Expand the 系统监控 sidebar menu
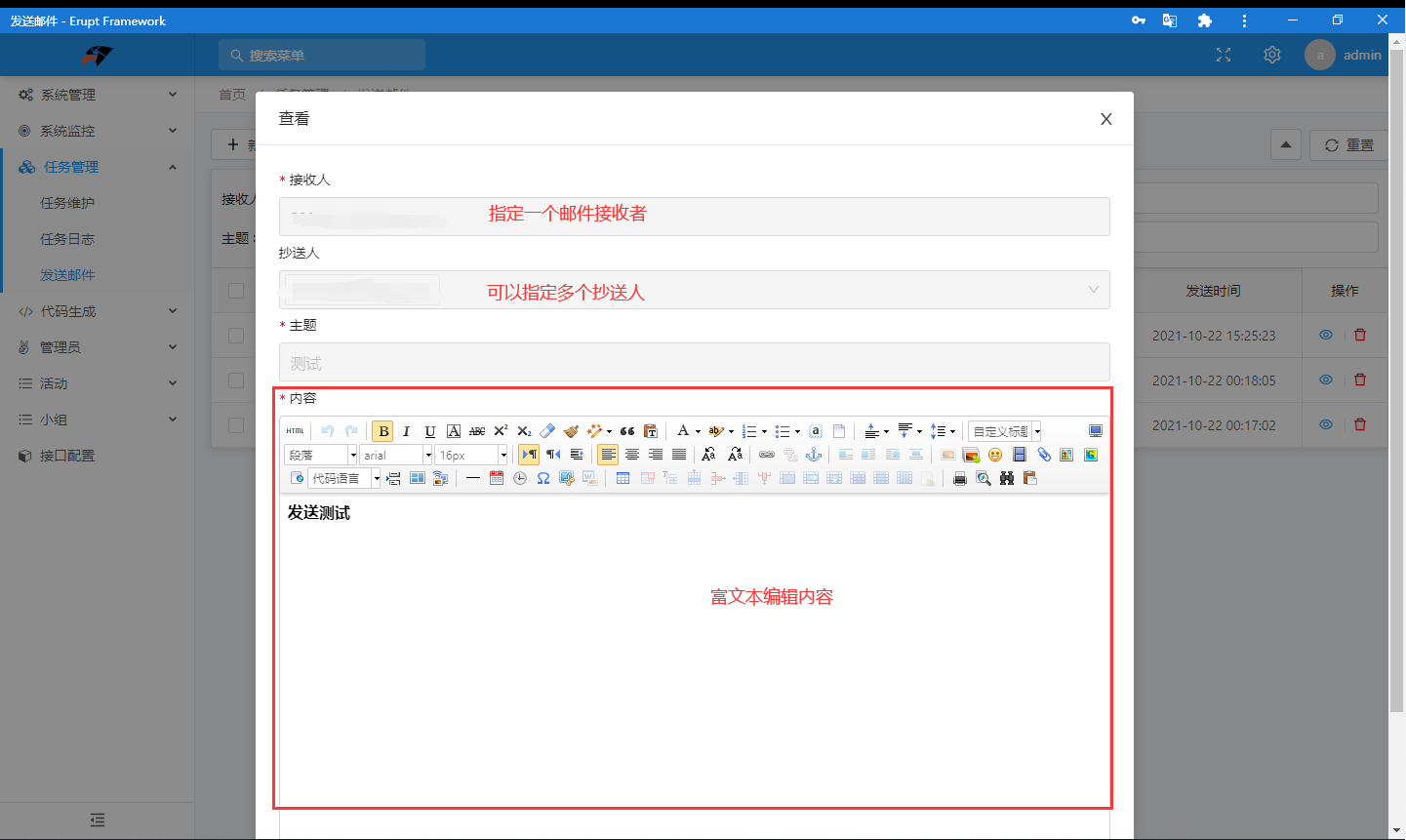 pos(97,131)
